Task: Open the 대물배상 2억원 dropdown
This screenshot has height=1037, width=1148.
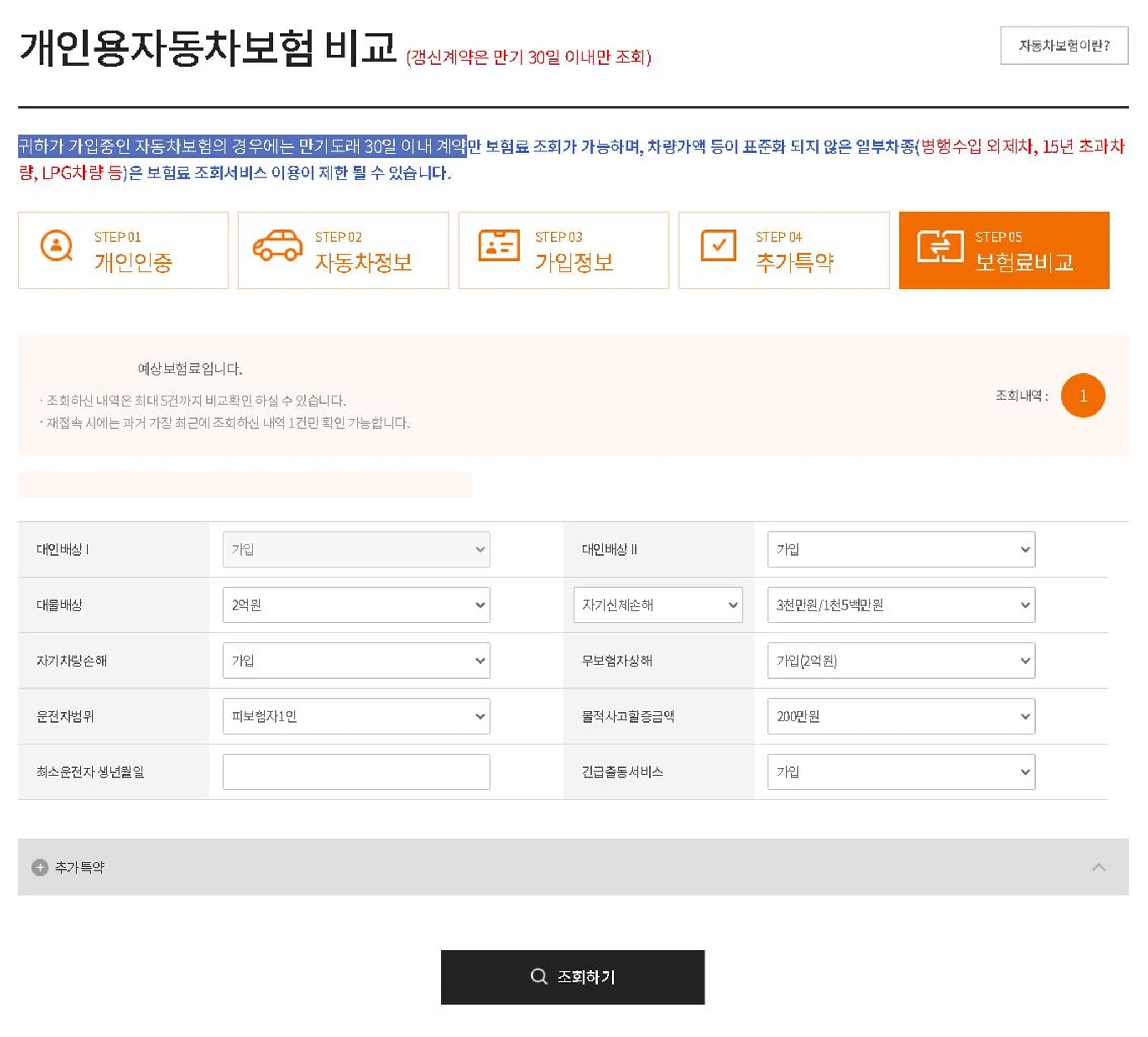Action: (x=357, y=604)
